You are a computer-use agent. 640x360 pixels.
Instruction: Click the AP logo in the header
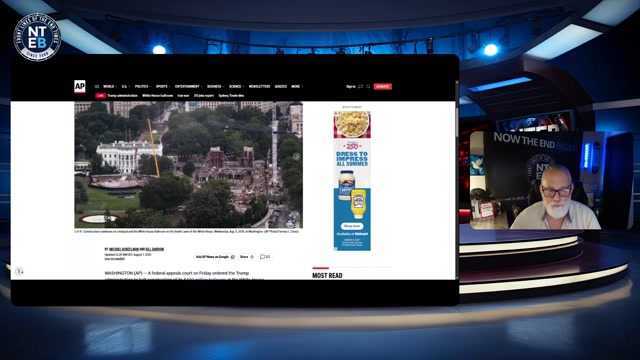coord(80,87)
